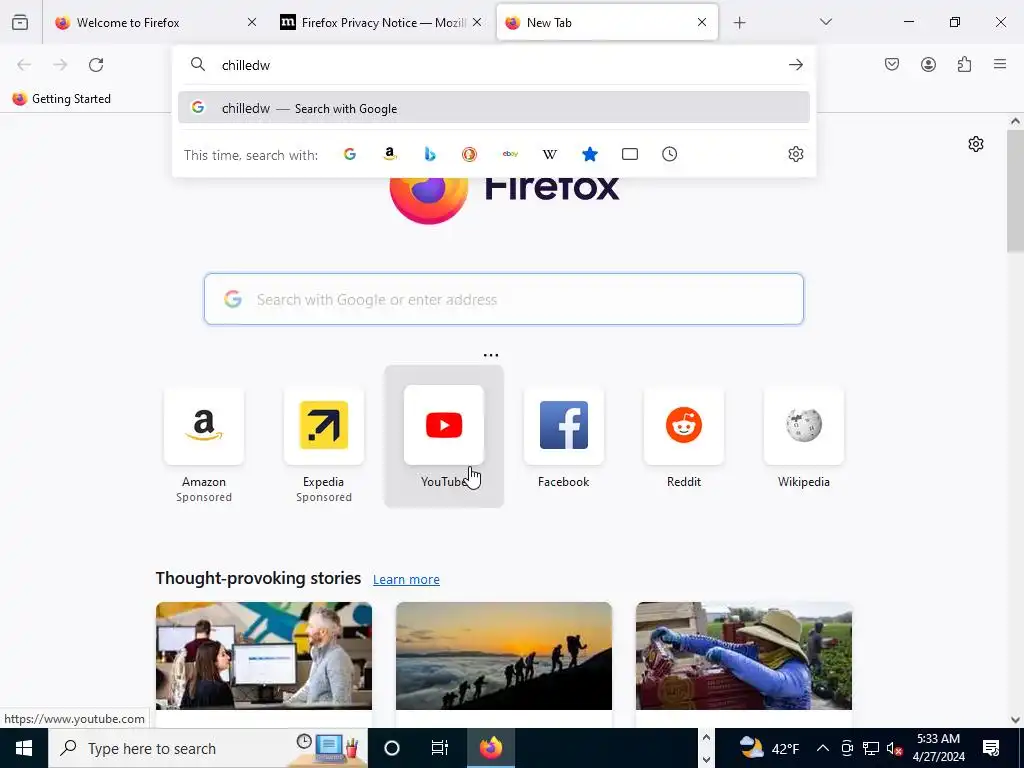Open search settings gear in dropdown
The height and width of the screenshot is (768, 1024).
(795, 154)
